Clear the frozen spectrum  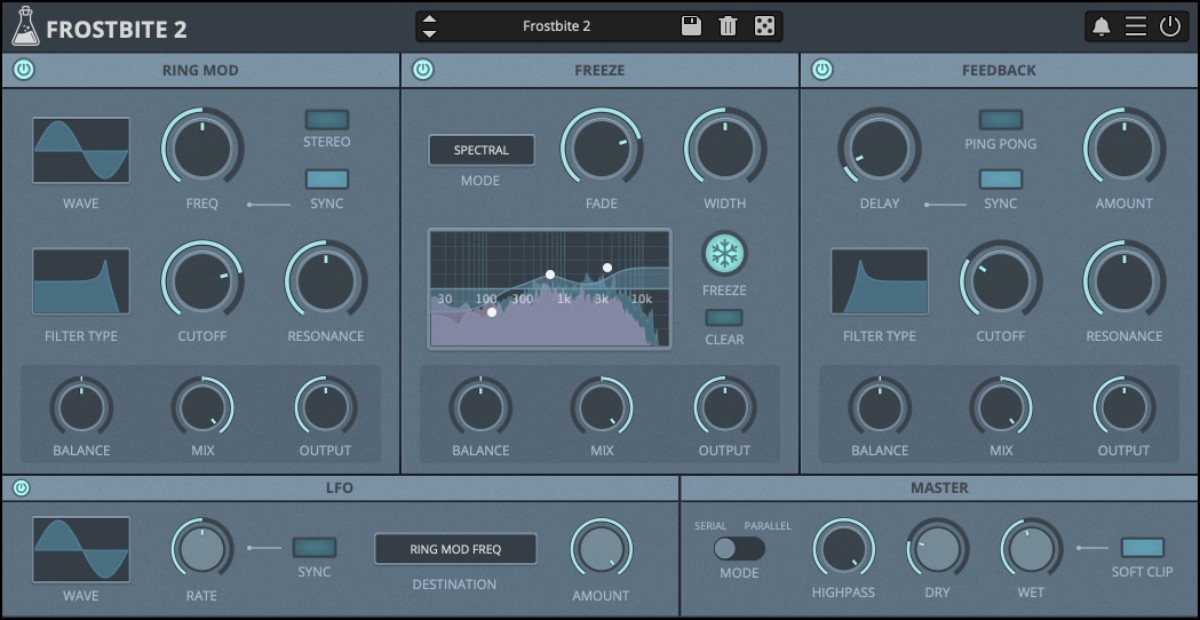[x=723, y=316]
